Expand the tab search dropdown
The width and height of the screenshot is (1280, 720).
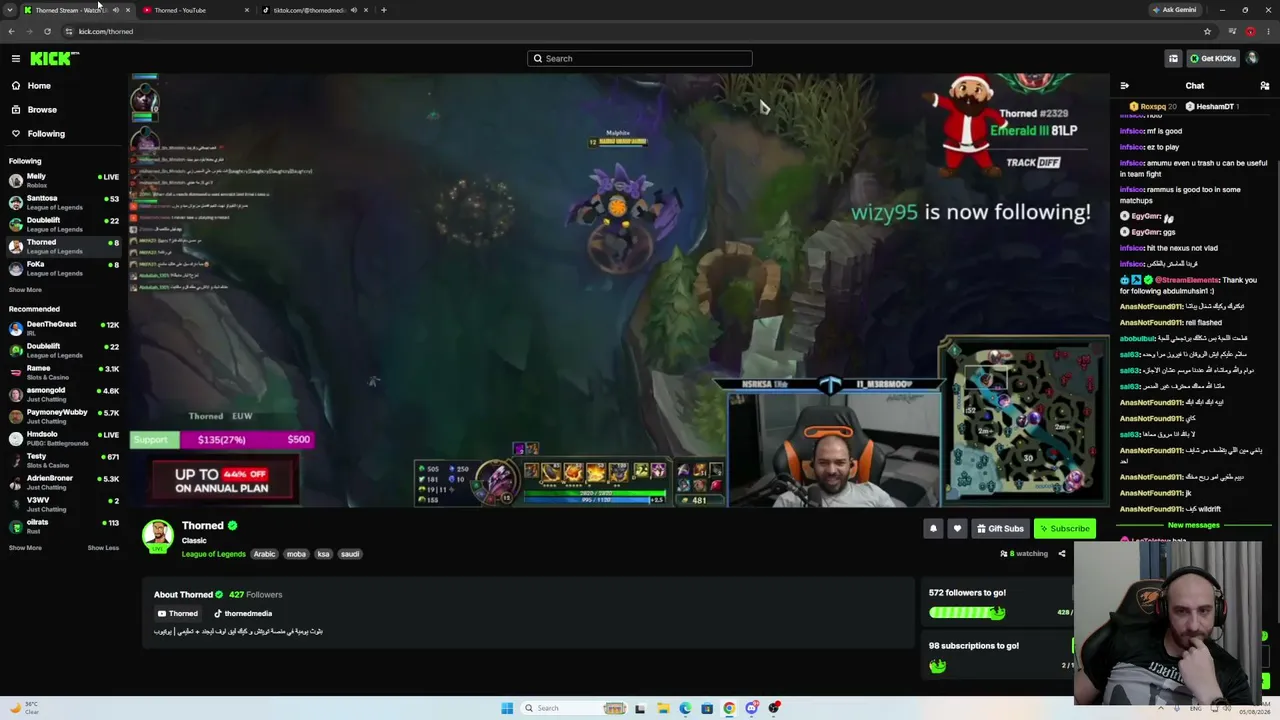(9, 10)
